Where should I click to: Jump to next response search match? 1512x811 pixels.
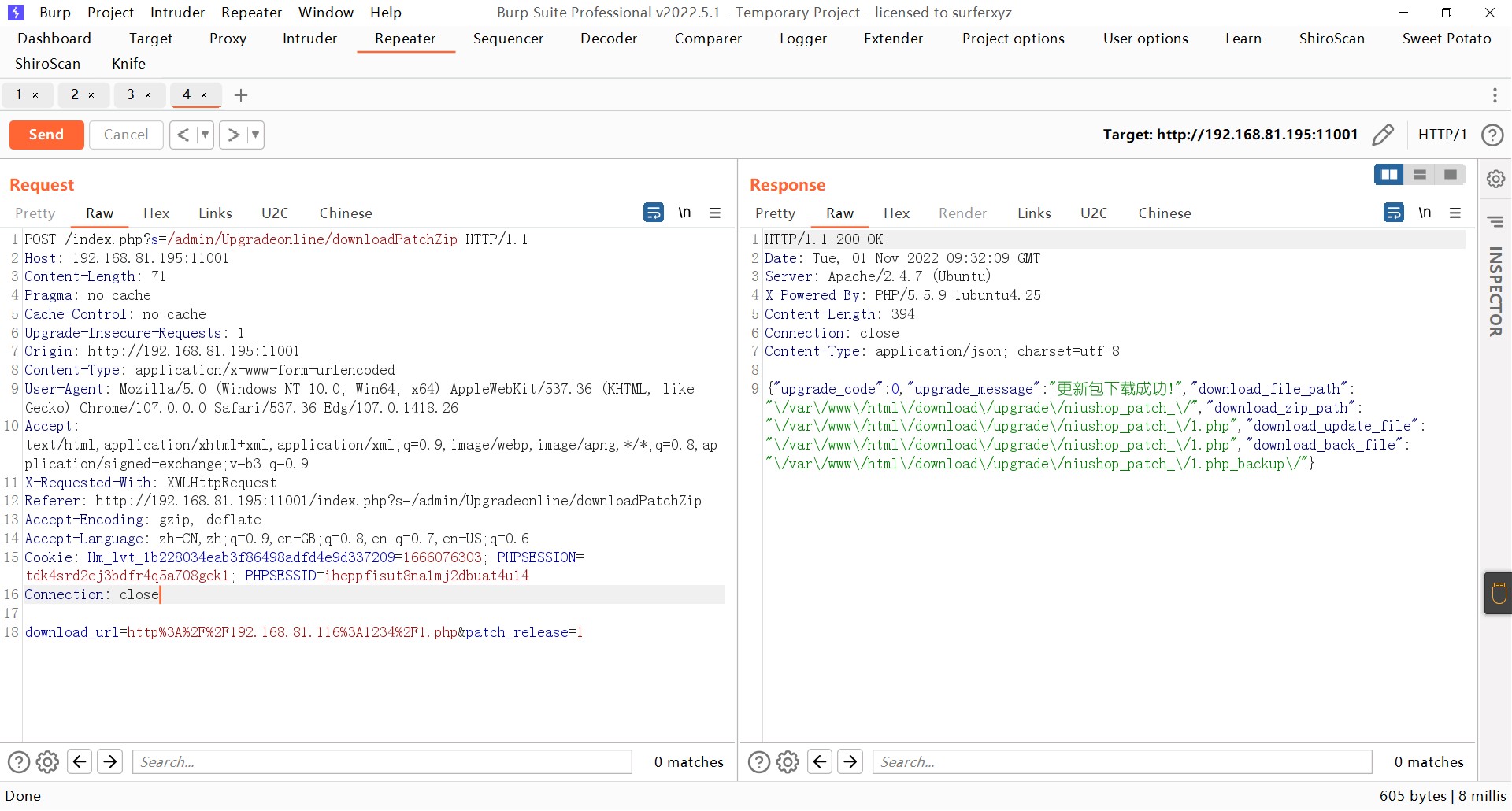850,761
